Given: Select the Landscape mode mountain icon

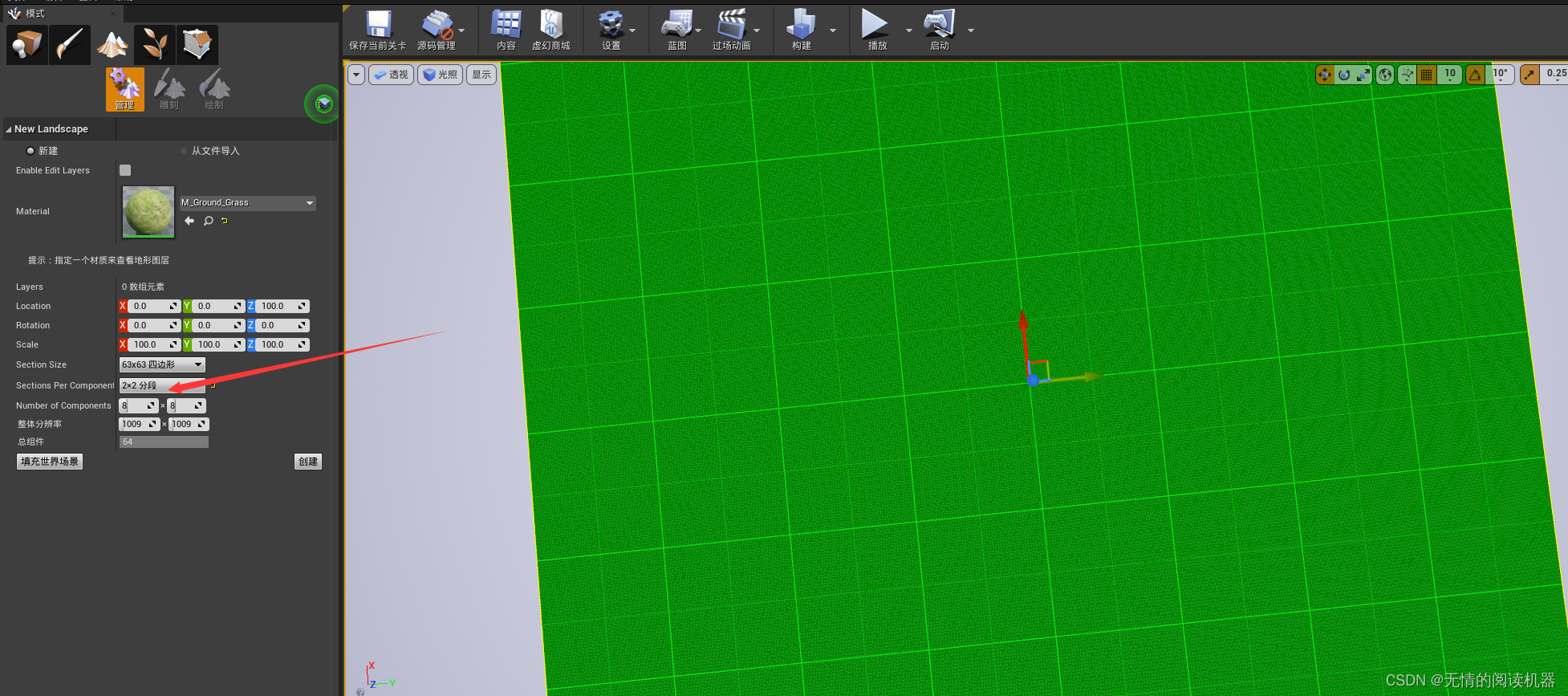Looking at the screenshot, I should tap(112, 44).
